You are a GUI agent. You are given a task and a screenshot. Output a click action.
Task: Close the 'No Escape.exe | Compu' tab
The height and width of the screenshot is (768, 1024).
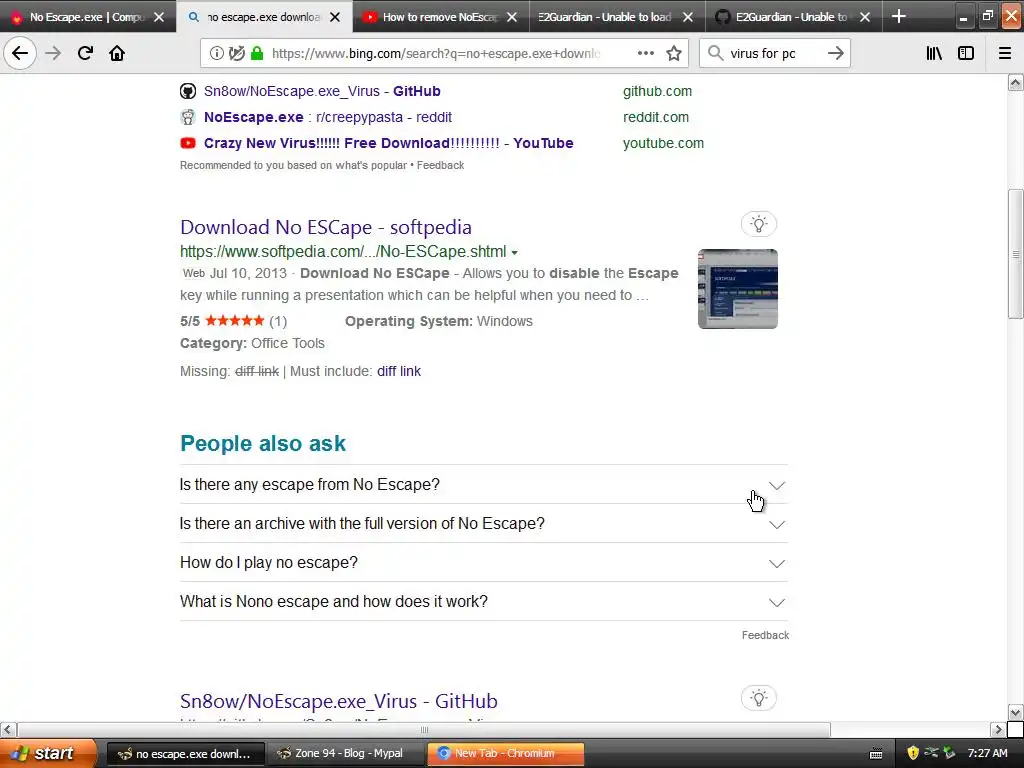[159, 17]
